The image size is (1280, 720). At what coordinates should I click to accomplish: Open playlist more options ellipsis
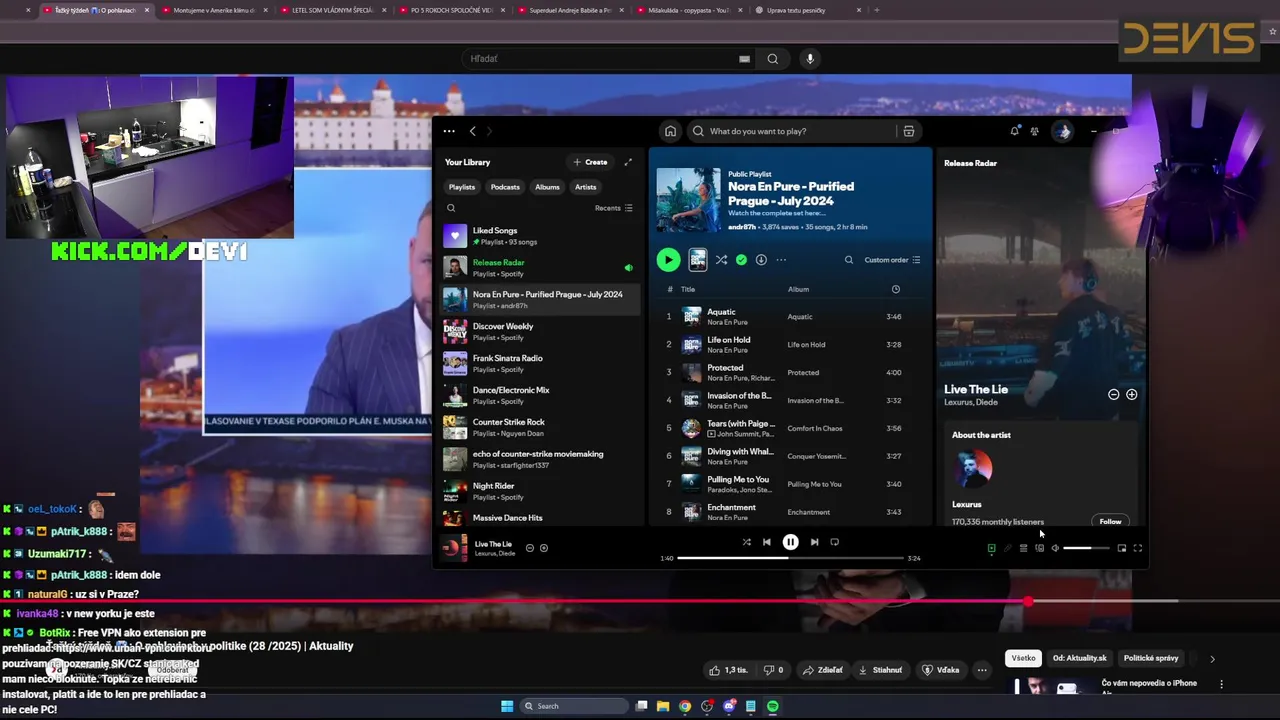[781, 260]
